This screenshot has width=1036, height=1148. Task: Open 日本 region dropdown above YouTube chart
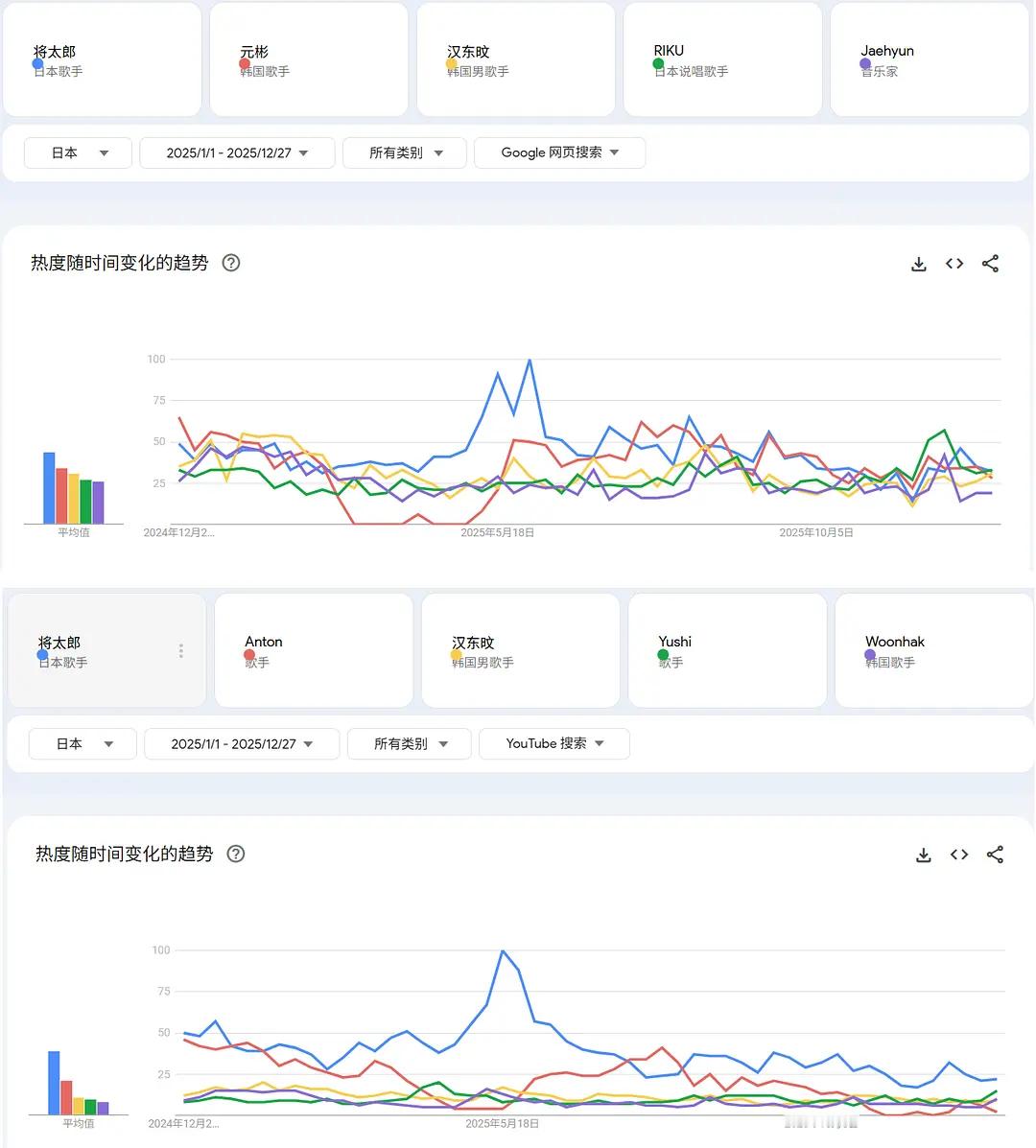[82, 744]
